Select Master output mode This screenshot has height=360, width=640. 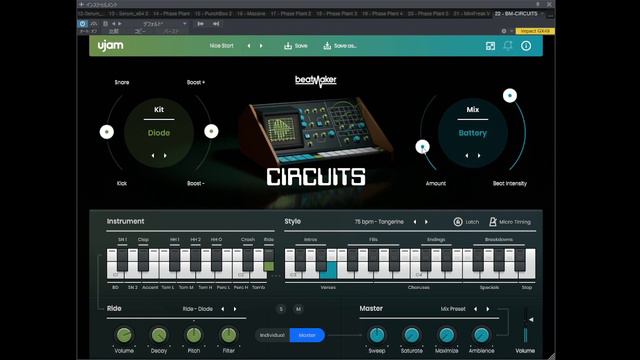(x=307, y=335)
